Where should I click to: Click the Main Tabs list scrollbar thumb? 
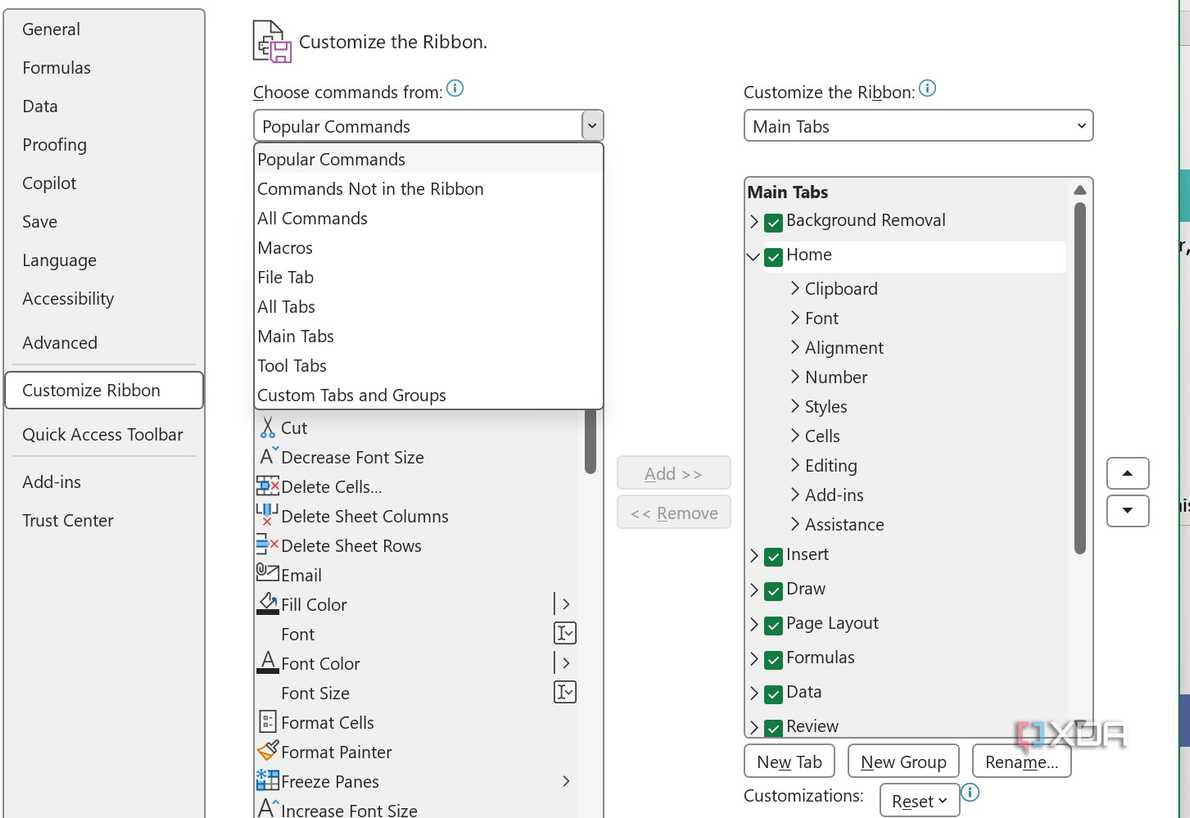1080,378
